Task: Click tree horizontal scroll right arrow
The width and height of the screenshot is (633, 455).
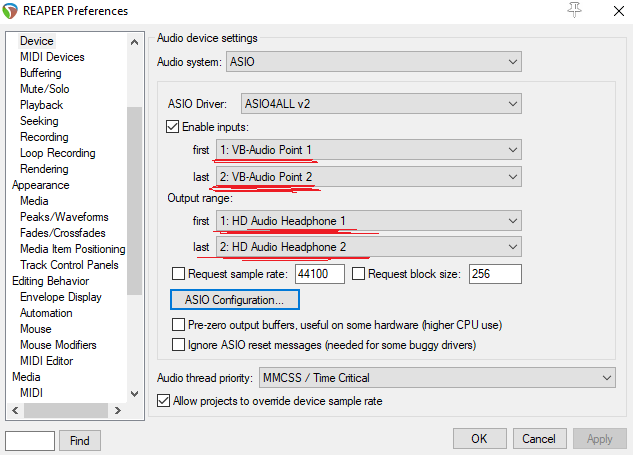Action: (x=118, y=411)
